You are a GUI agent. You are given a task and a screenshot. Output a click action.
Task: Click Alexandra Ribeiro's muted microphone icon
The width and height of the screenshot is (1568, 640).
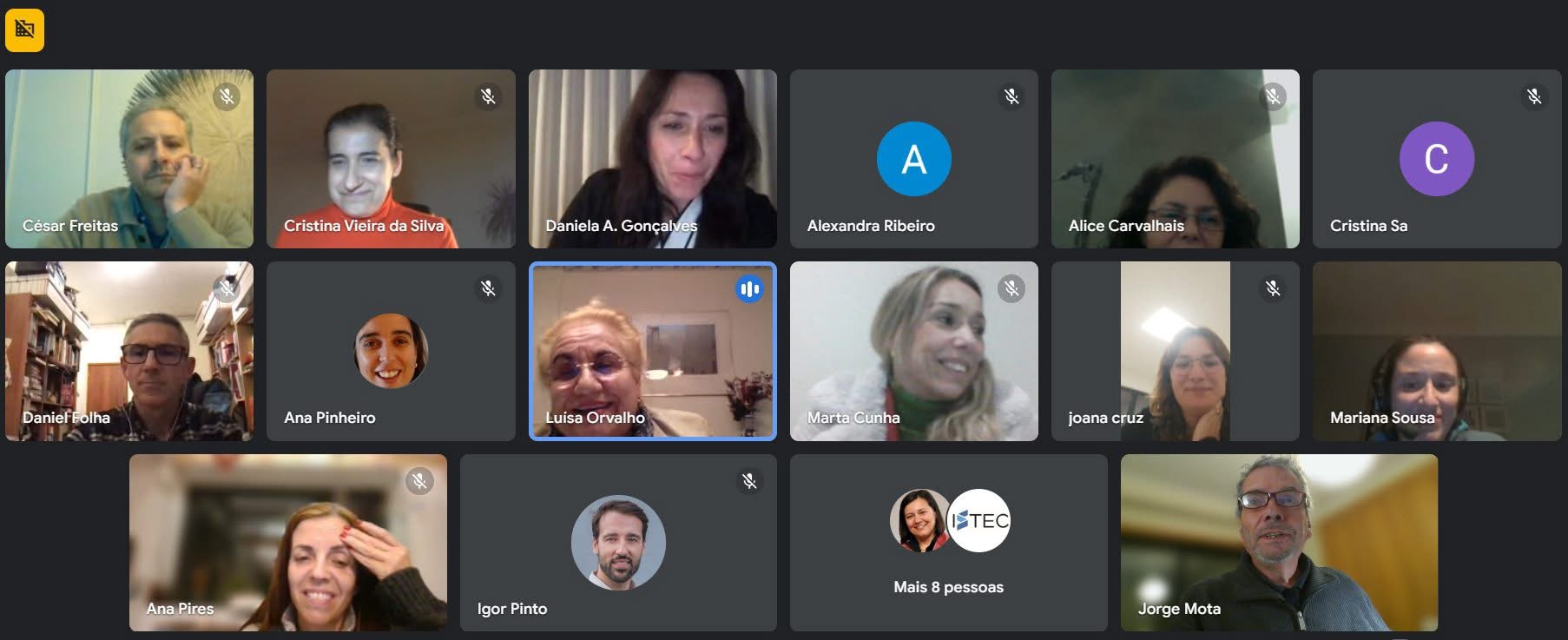1011,96
